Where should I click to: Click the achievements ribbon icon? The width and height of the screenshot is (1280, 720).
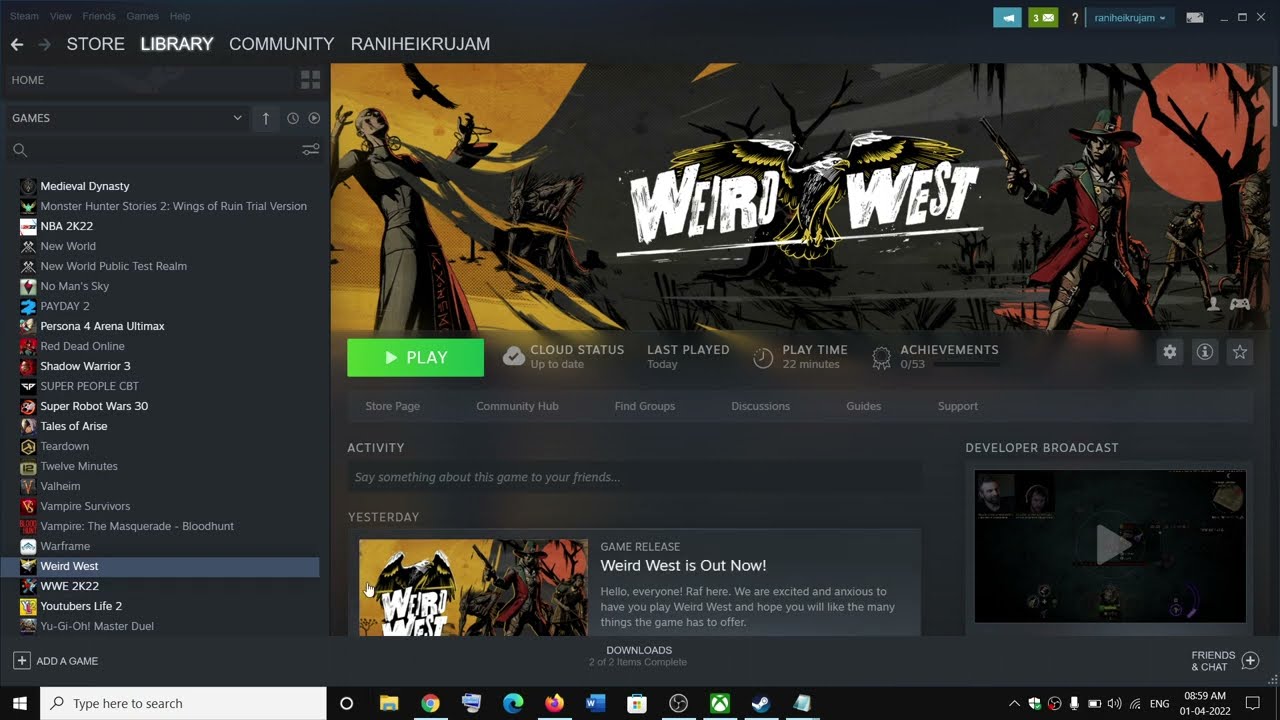881,358
